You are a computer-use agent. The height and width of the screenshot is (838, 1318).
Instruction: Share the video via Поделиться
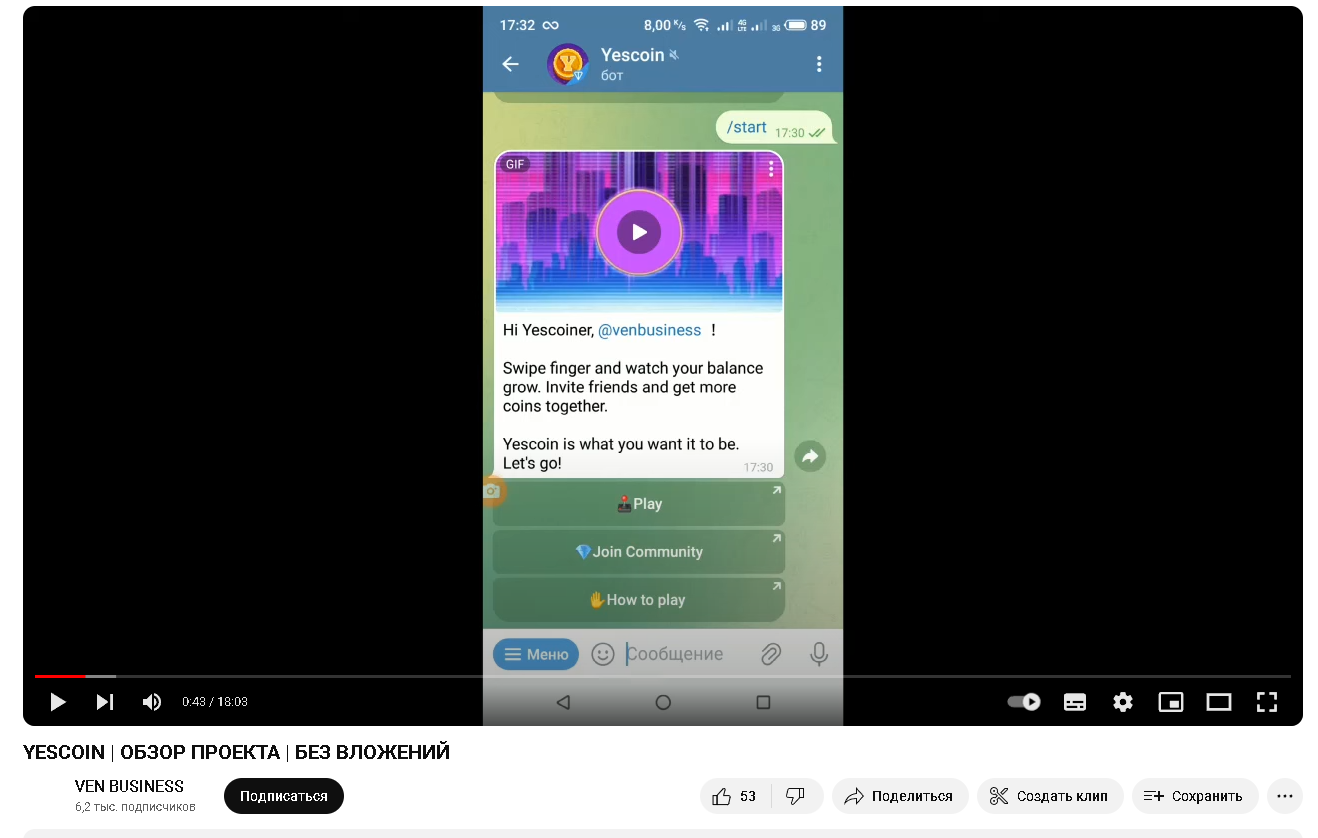click(899, 796)
